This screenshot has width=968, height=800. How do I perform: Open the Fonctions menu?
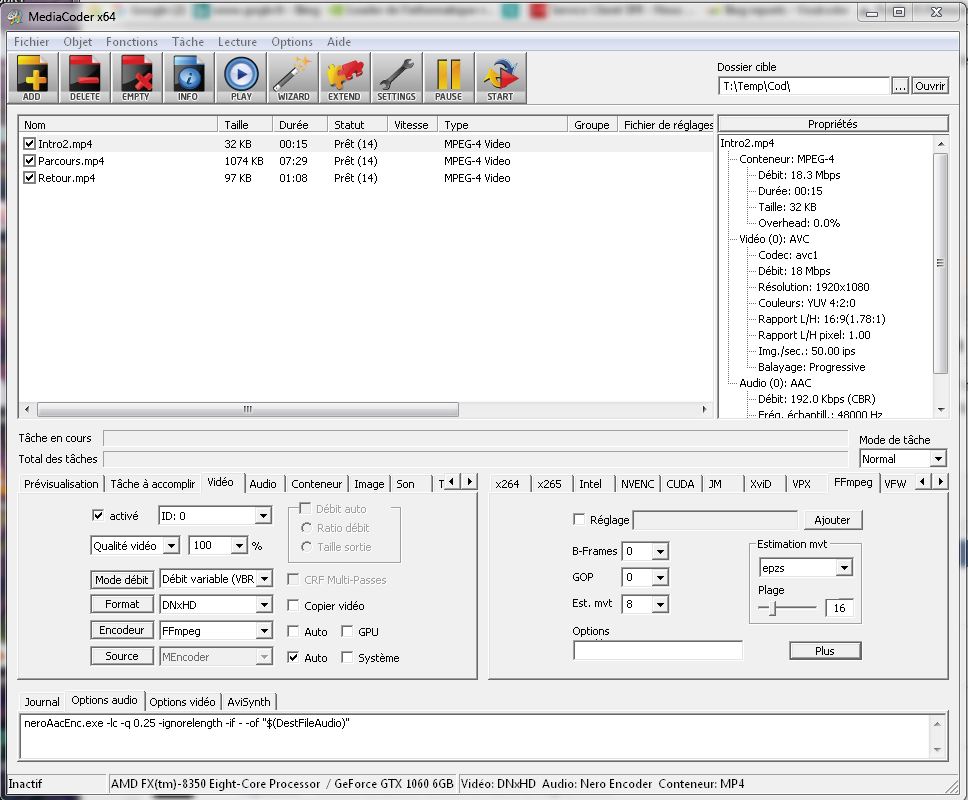pyautogui.click(x=131, y=42)
